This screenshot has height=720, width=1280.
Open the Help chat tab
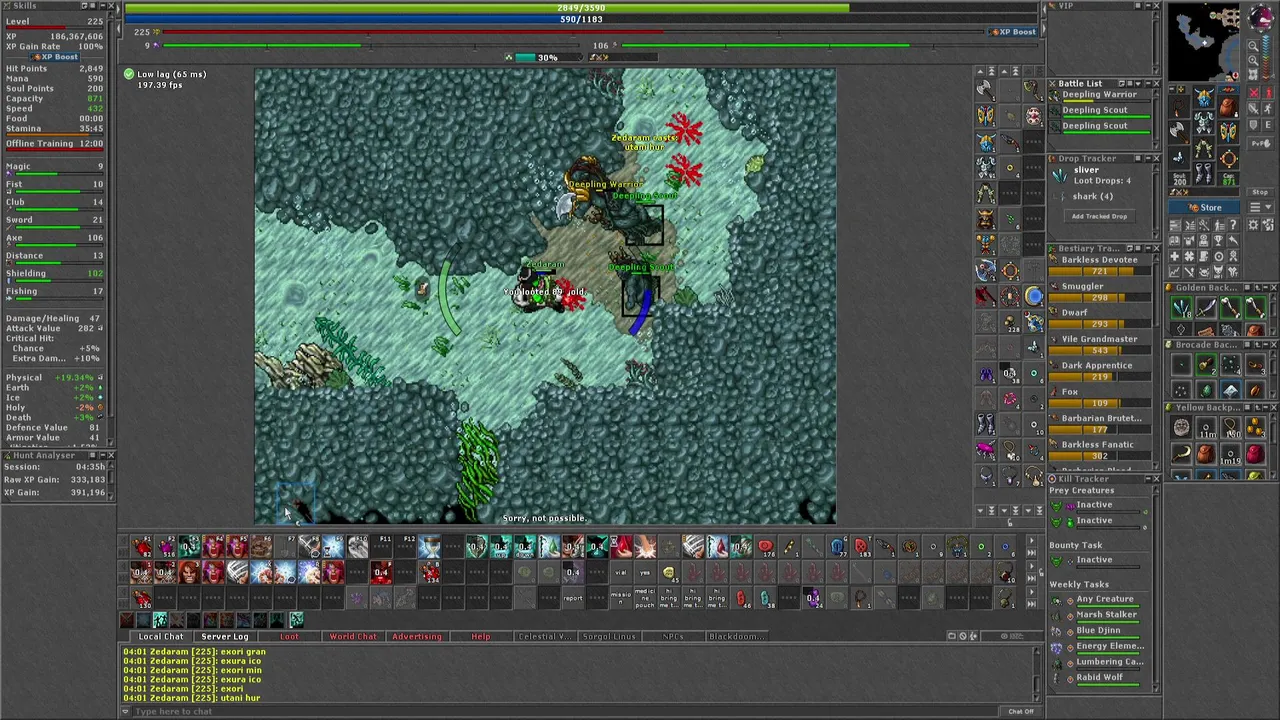pos(481,636)
